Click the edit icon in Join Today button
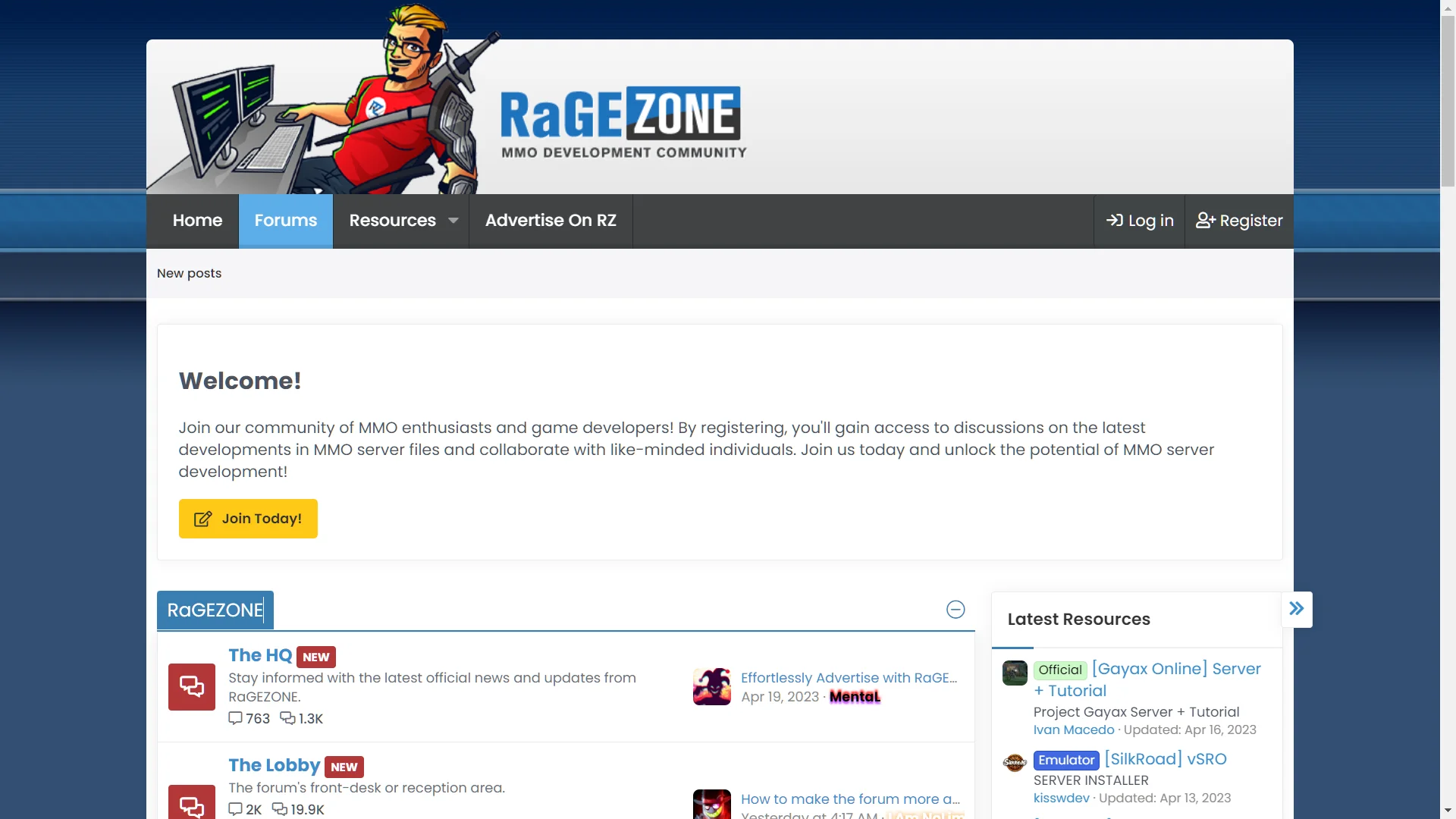This screenshot has height=819, width=1456. point(202,519)
